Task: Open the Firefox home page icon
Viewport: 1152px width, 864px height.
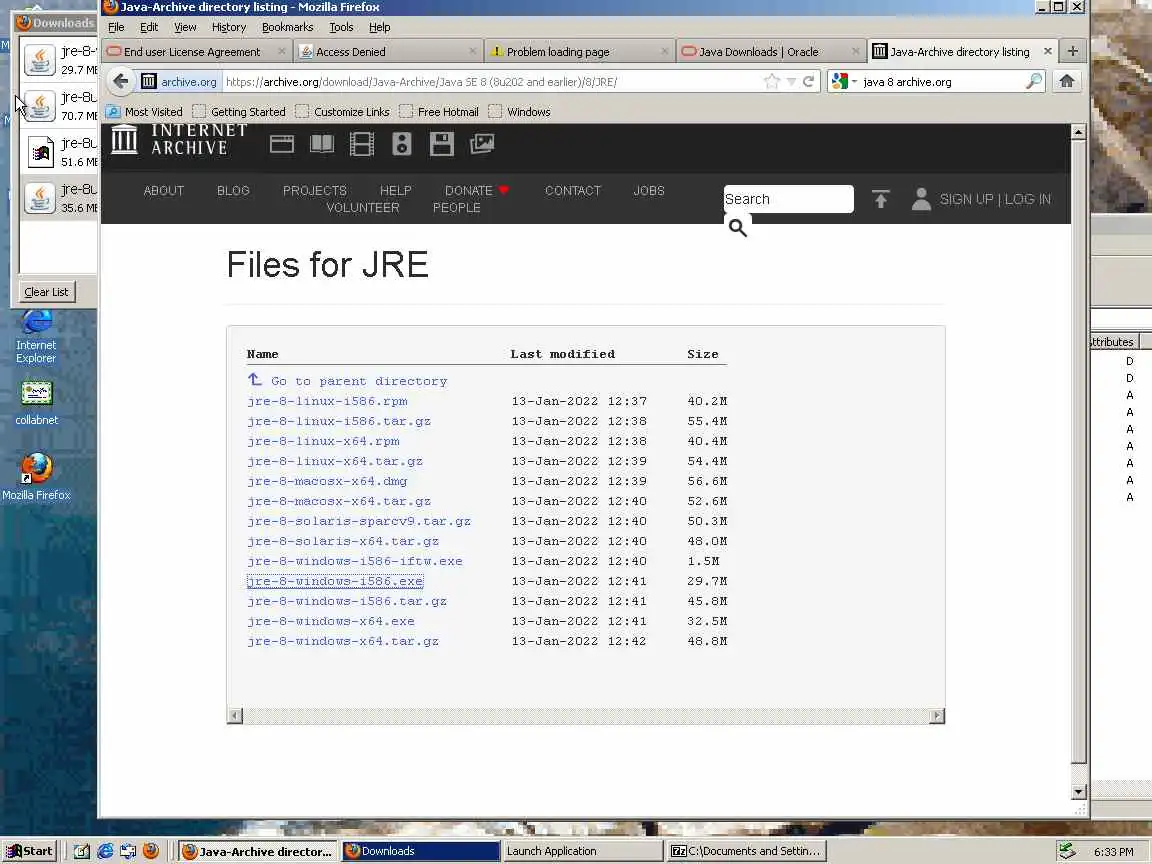Action: click(x=1067, y=82)
